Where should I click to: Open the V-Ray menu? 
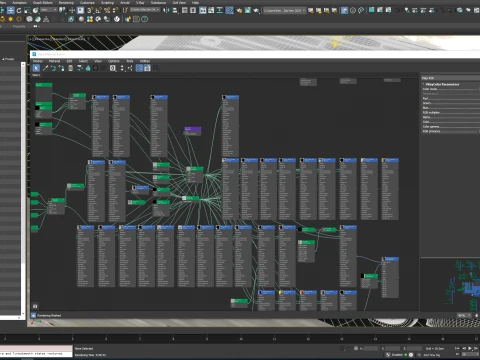click(x=140, y=3)
